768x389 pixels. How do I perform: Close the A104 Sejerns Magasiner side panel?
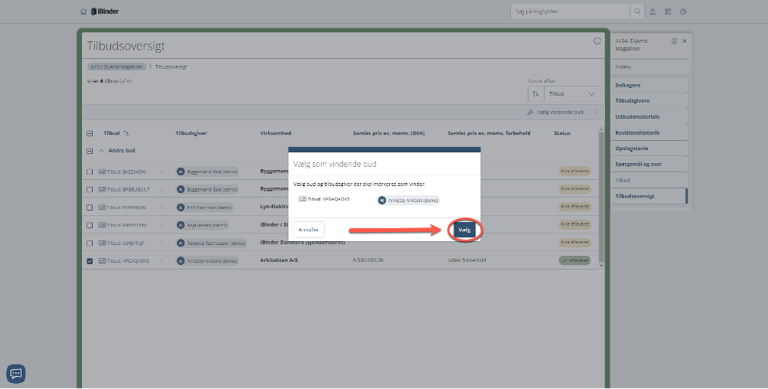(685, 41)
